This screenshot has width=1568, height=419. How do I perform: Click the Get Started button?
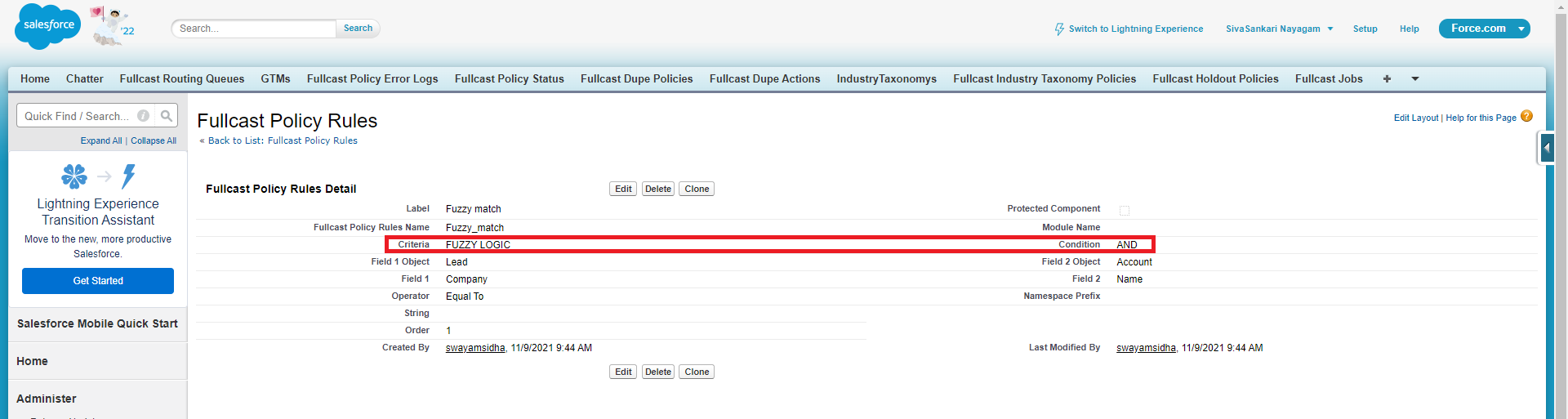[x=98, y=281]
